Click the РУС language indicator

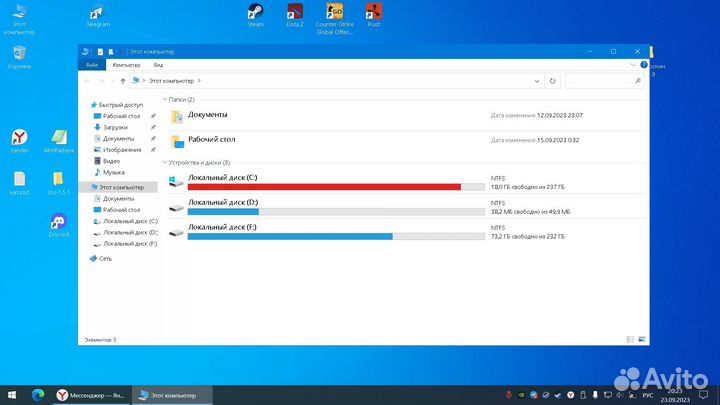(x=647, y=395)
